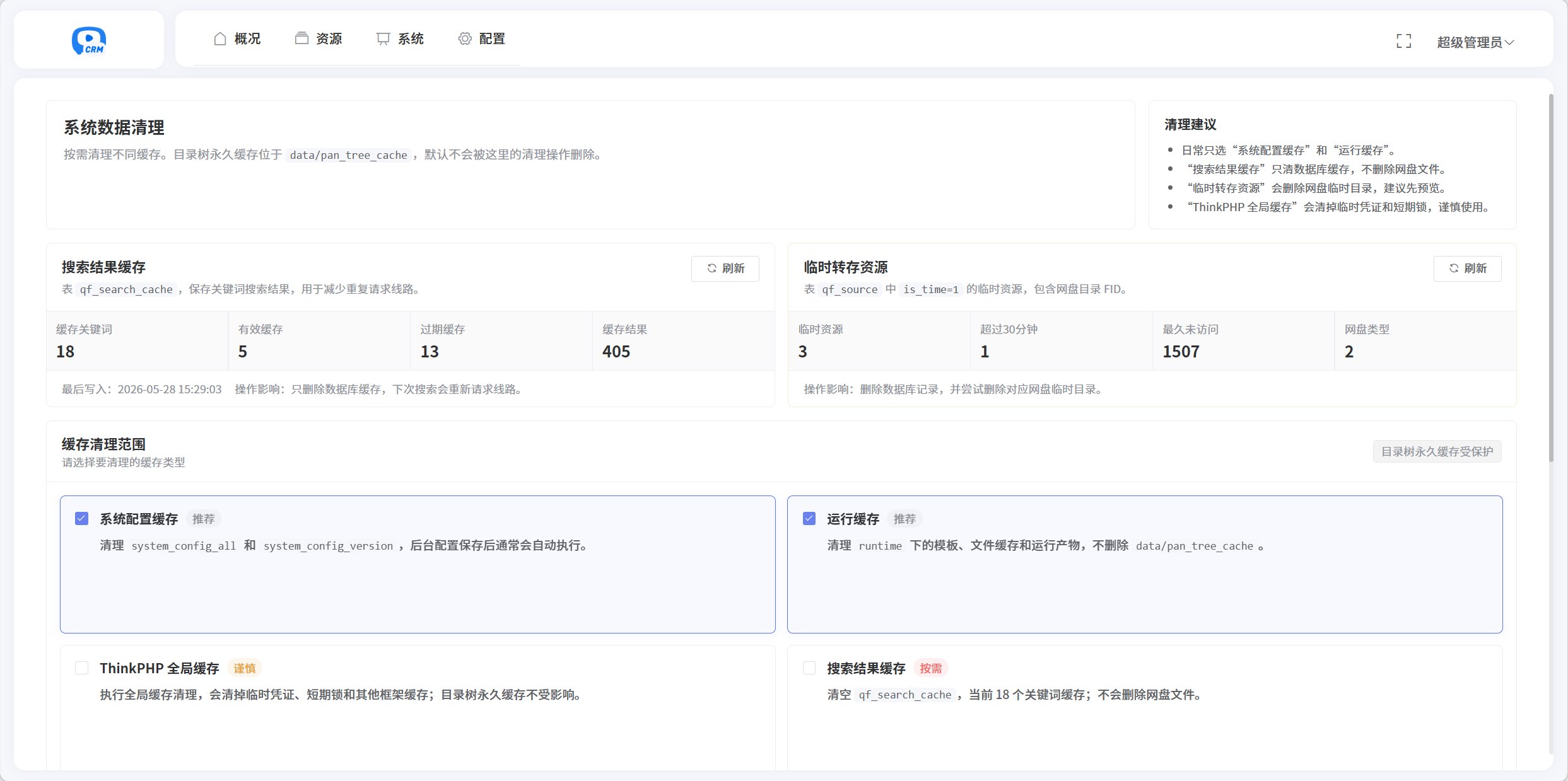1568x781 pixels.
Task: Check the 搜索结果缓存 cleanup checkbox
Action: (x=809, y=668)
